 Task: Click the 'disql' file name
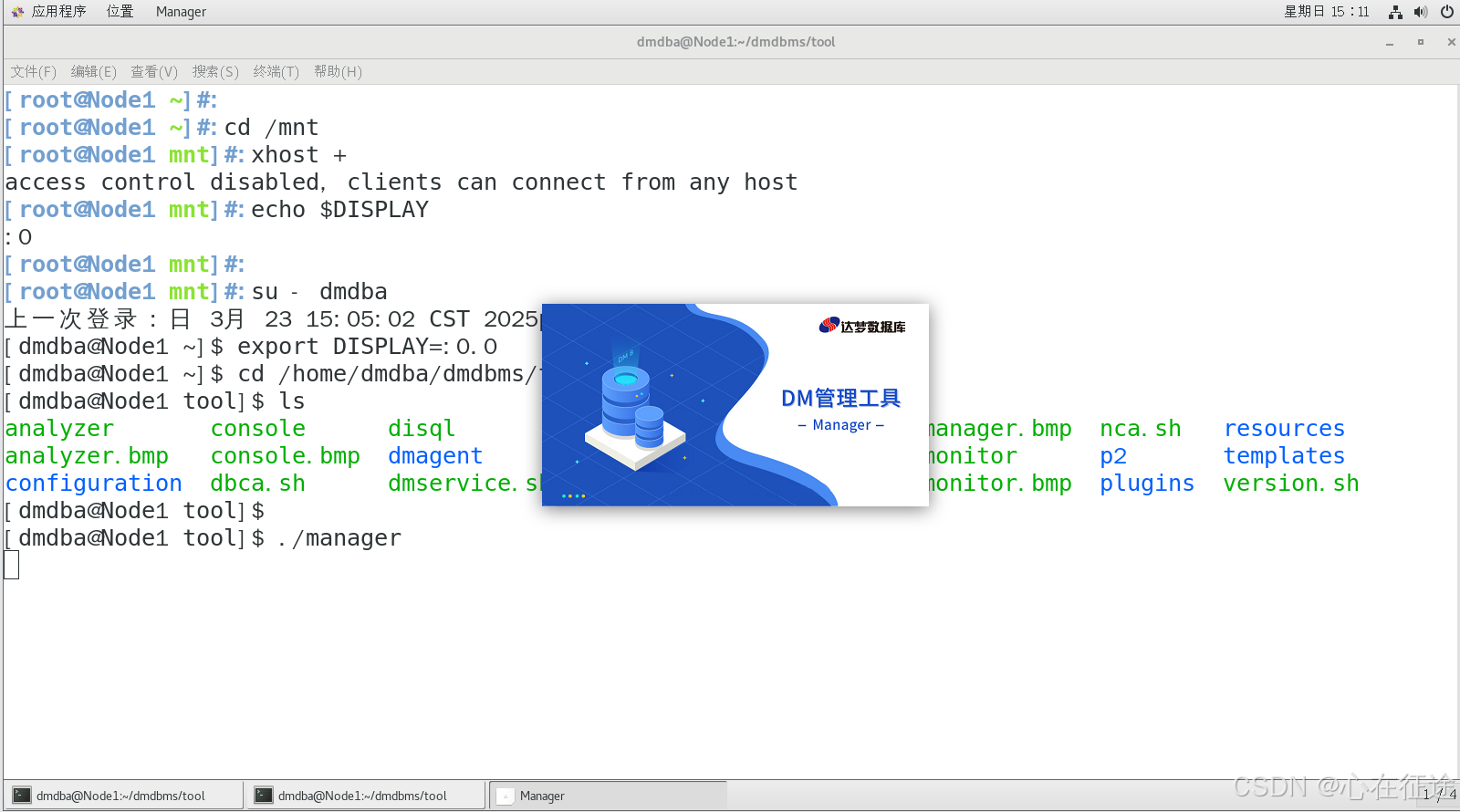422,429
